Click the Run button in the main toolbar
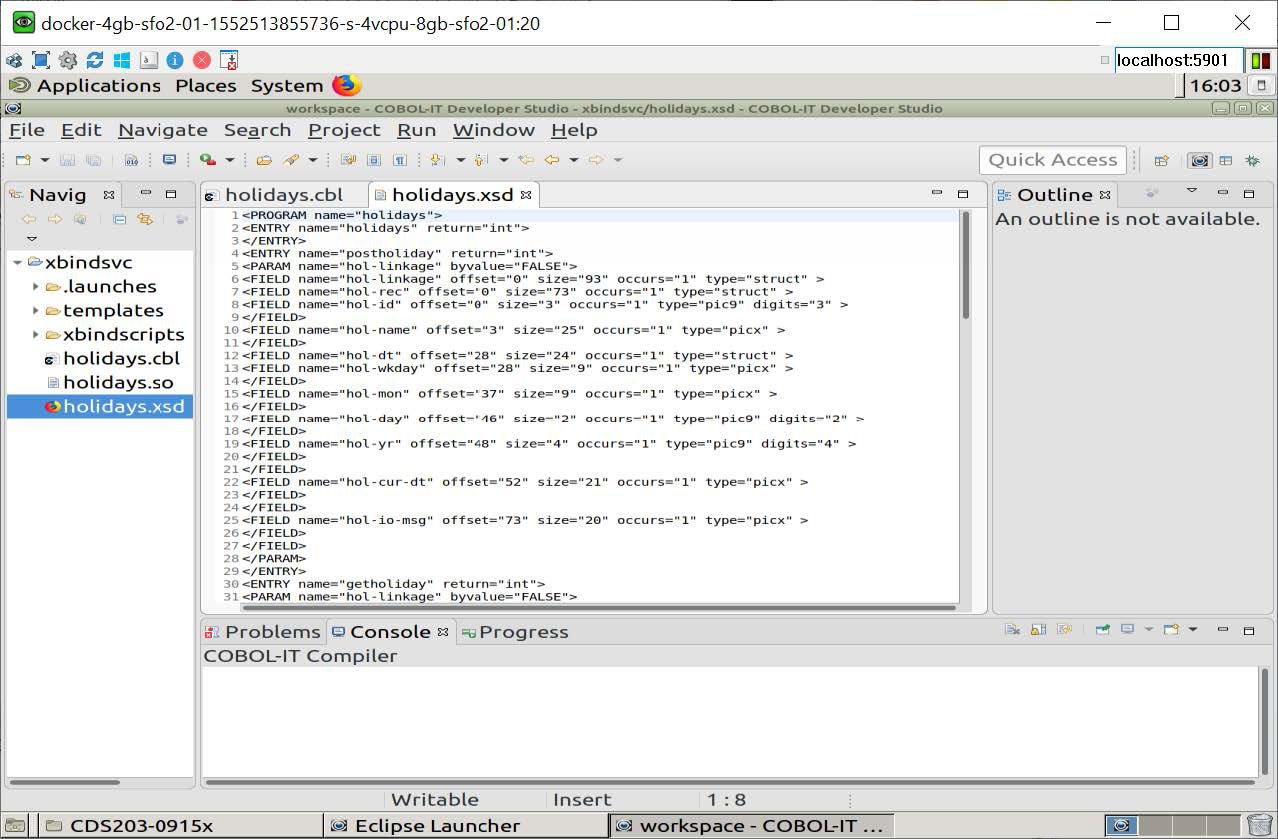The height and width of the screenshot is (839, 1278). 206,160
